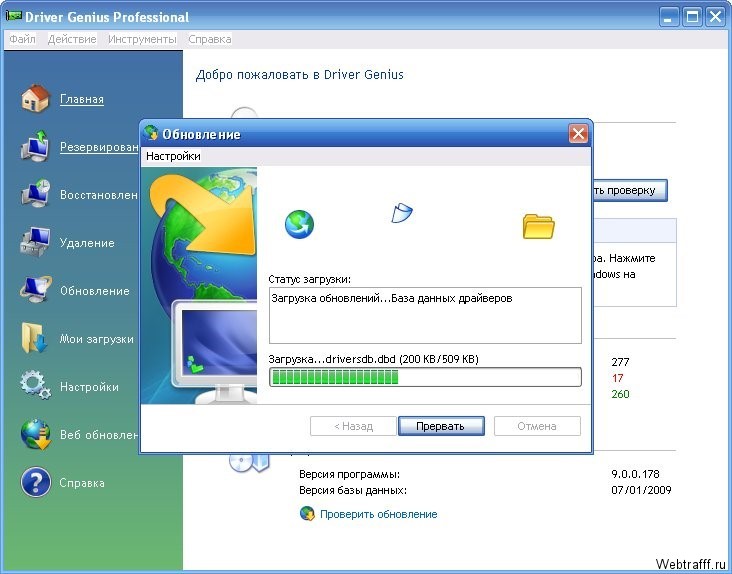732x574 pixels.
Task: Open the Настройки menu in update dialog
Action: click(173, 156)
